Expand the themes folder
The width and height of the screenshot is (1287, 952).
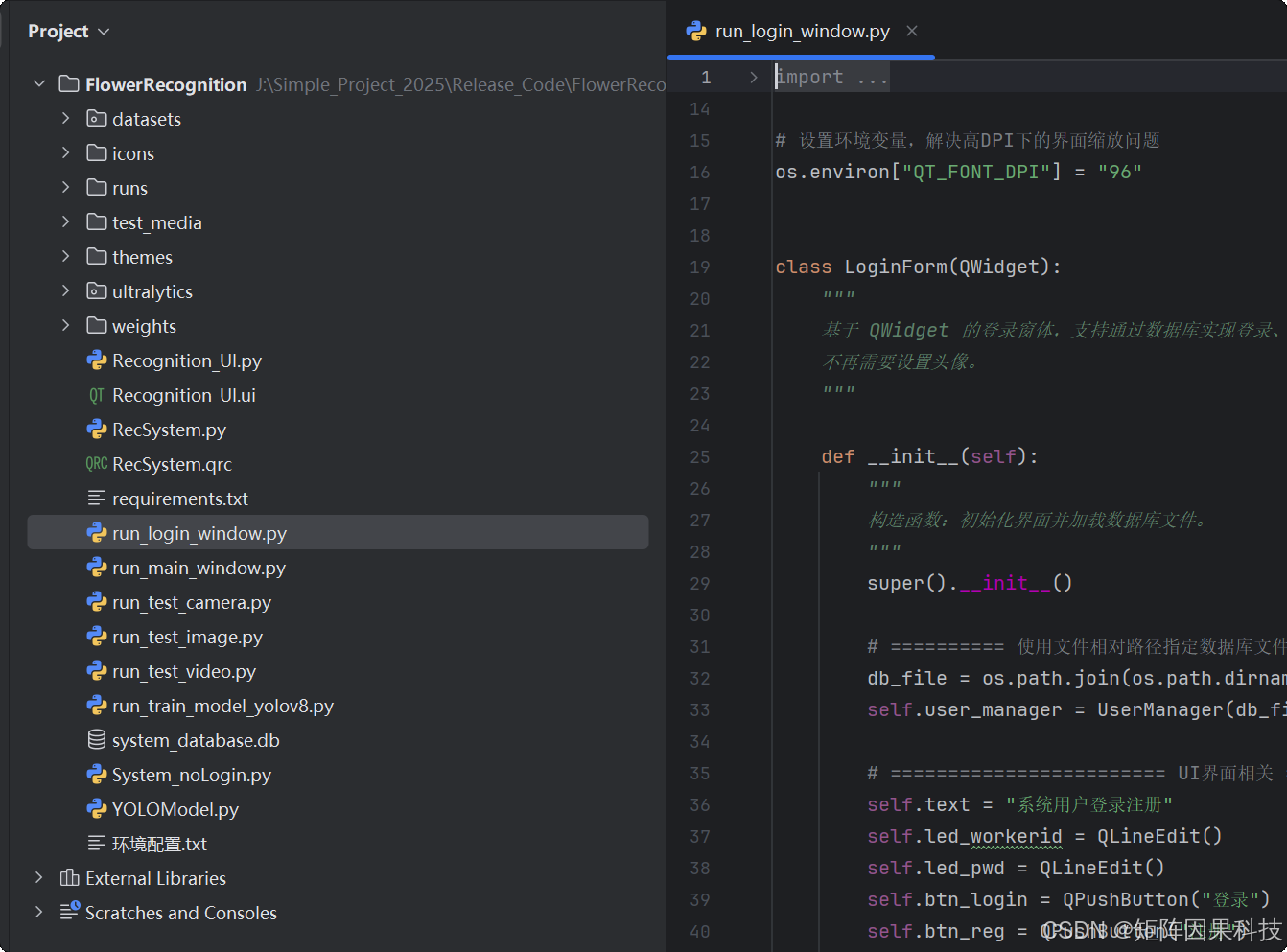[x=65, y=257]
